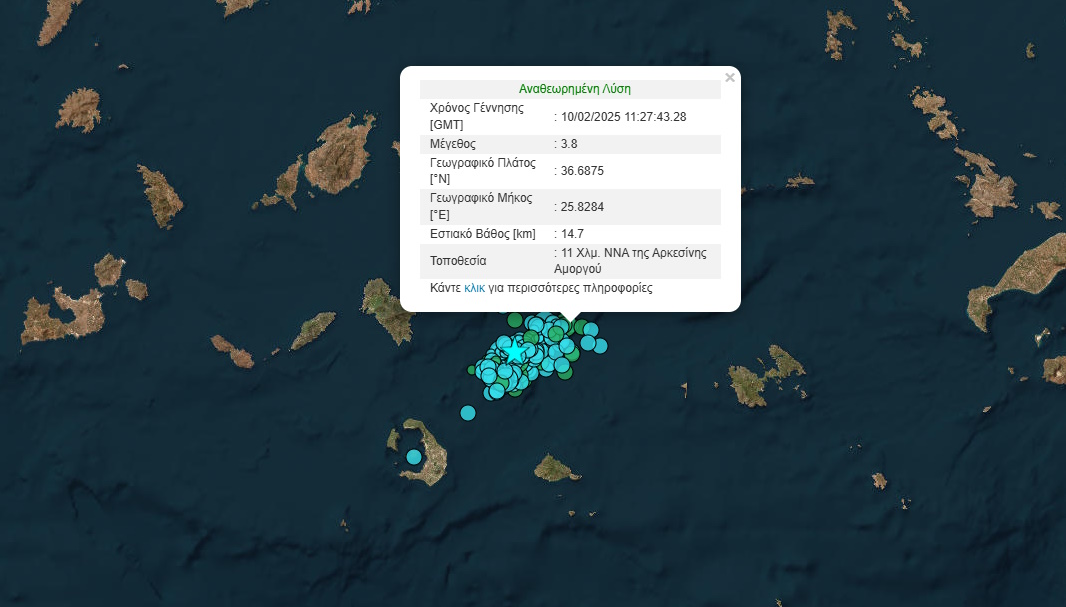Select the easternmost cyan marker of the cluster
This screenshot has height=607, width=1066.
coord(600,346)
